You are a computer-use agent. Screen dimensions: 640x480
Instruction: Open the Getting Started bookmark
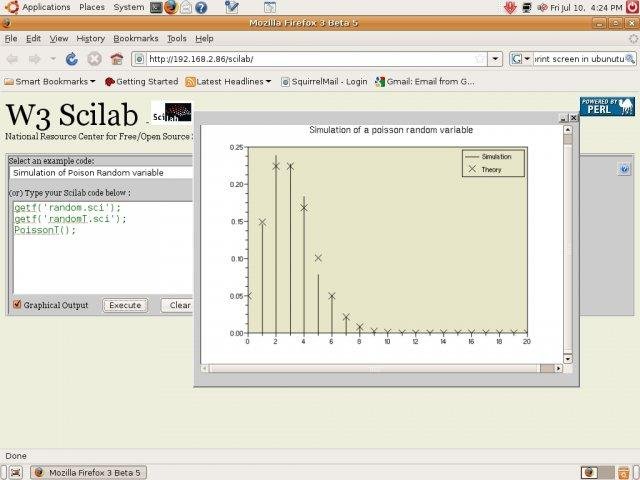point(142,82)
